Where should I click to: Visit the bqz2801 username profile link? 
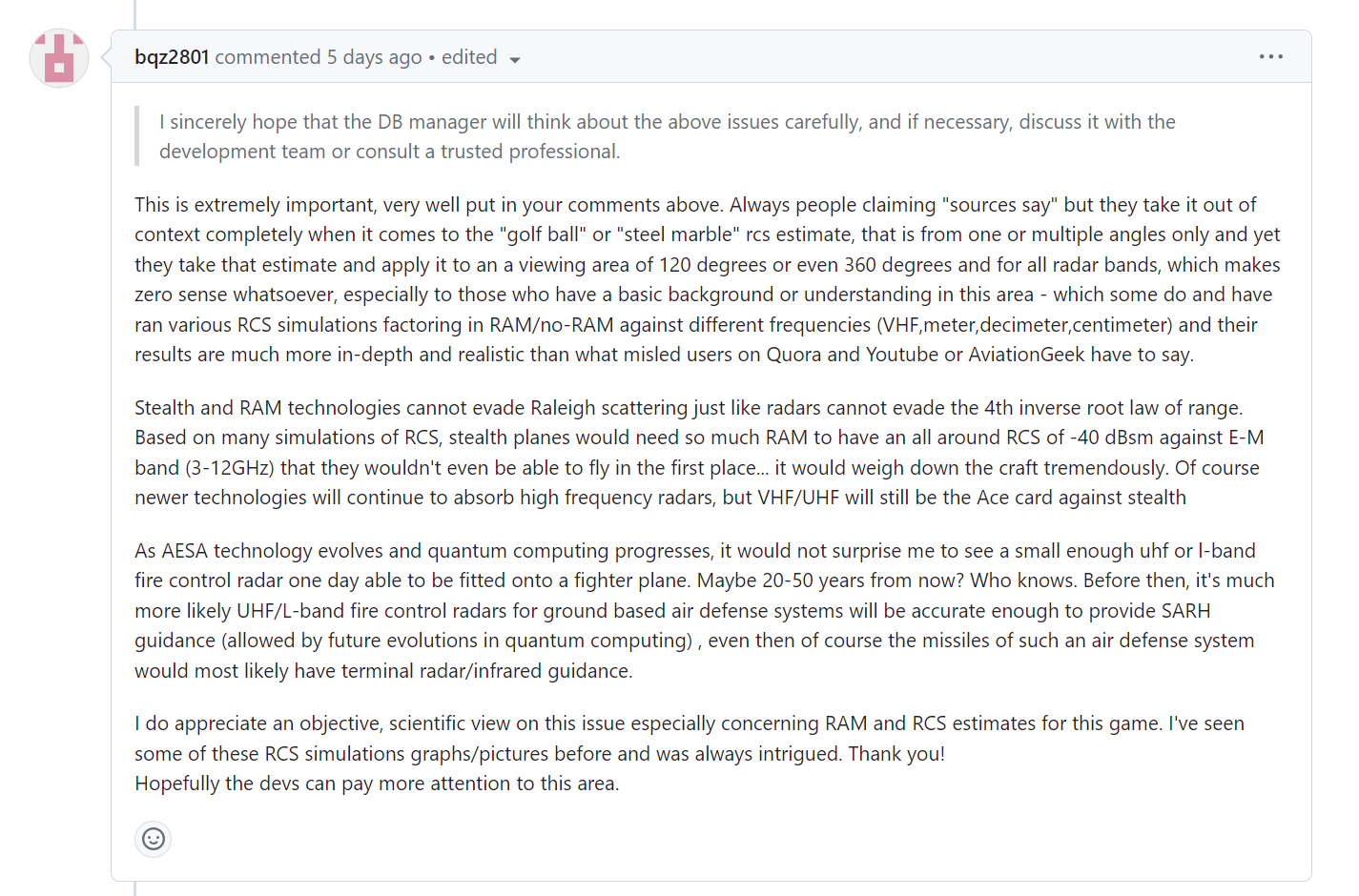pyautogui.click(x=172, y=57)
